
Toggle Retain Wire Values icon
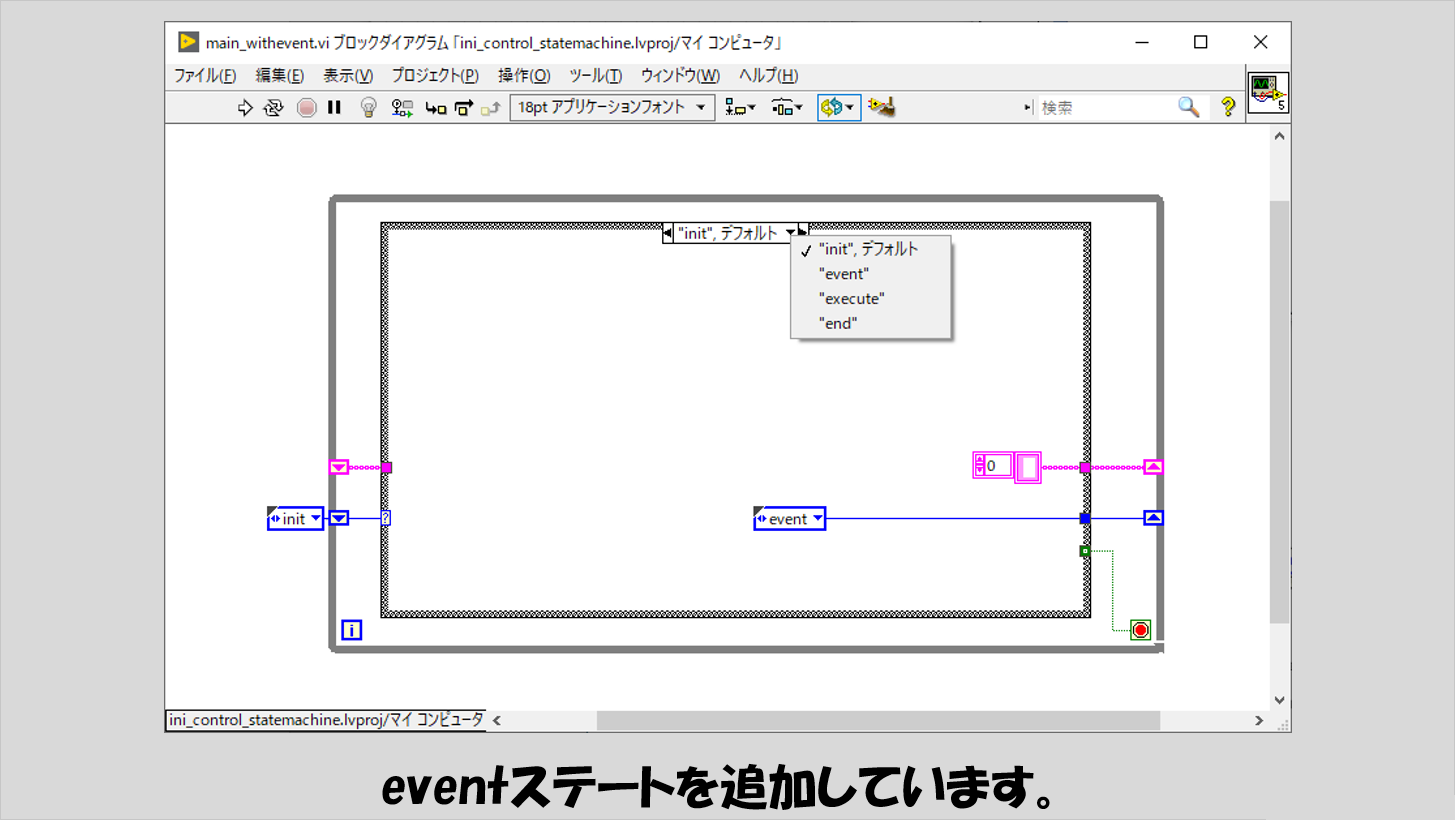[x=402, y=108]
